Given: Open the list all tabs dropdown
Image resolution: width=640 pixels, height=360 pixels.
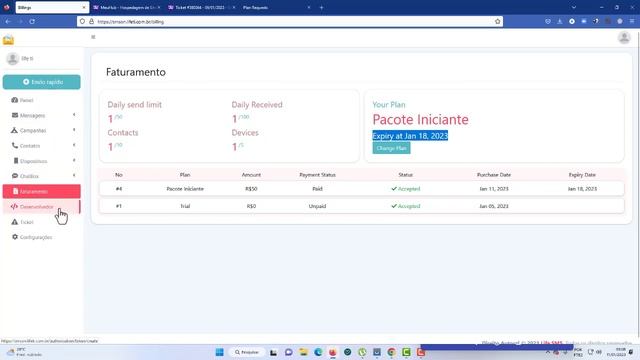Looking at the screenshot, I should [573, 7].
